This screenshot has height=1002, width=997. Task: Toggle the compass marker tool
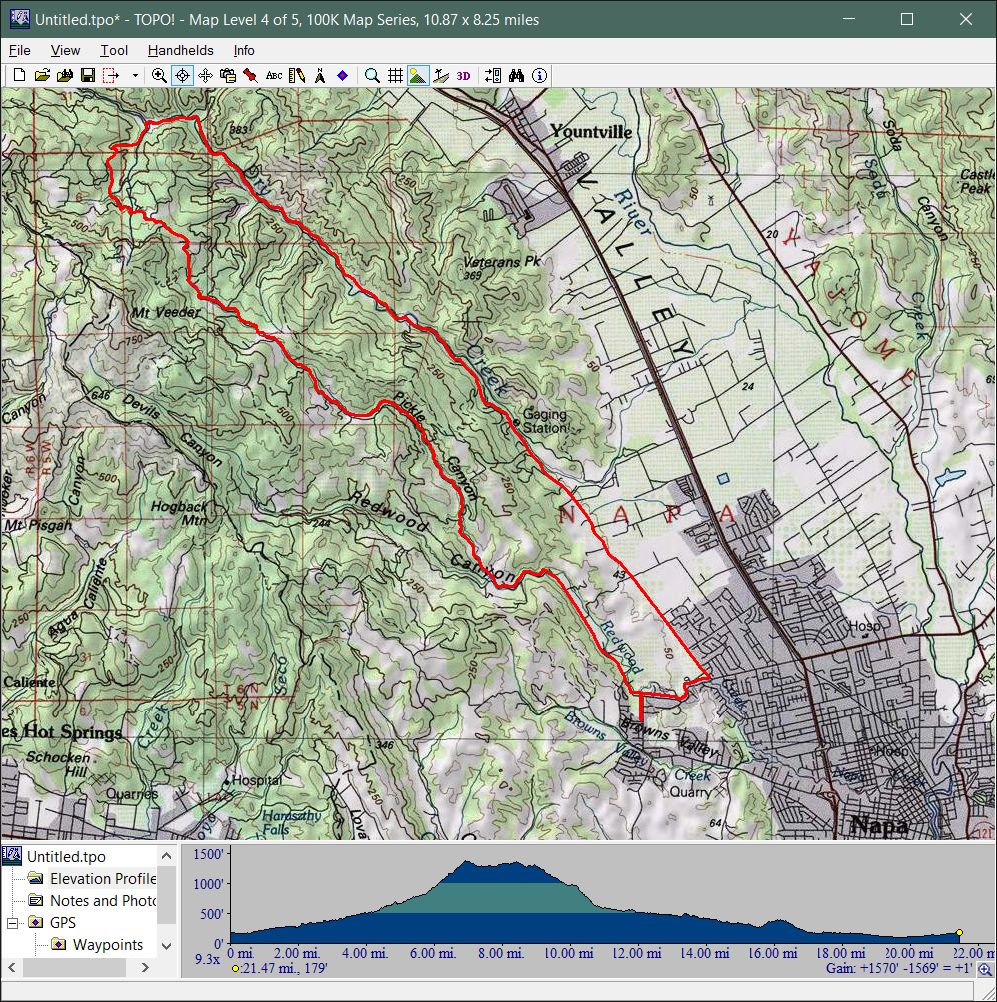click(320, 75)
